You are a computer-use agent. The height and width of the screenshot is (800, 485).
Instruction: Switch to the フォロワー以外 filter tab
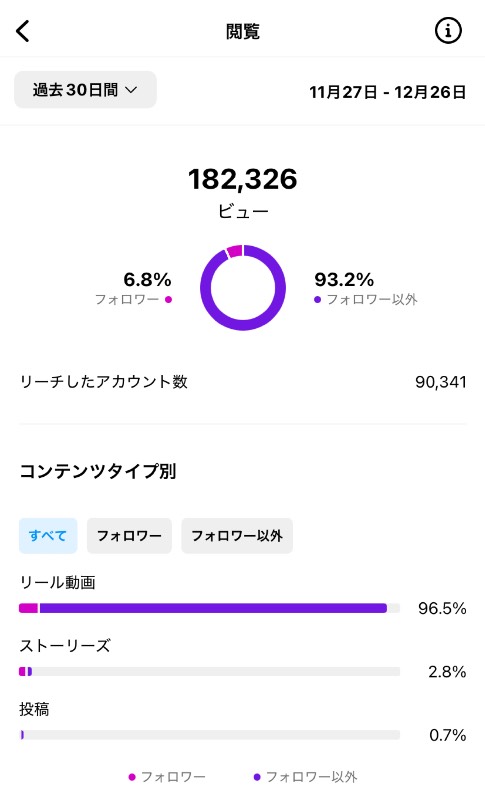tap(237, 536)
